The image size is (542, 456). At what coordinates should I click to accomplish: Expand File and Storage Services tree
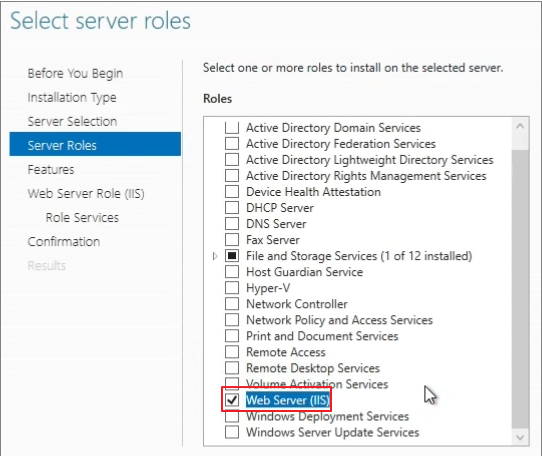click(215, 256)
